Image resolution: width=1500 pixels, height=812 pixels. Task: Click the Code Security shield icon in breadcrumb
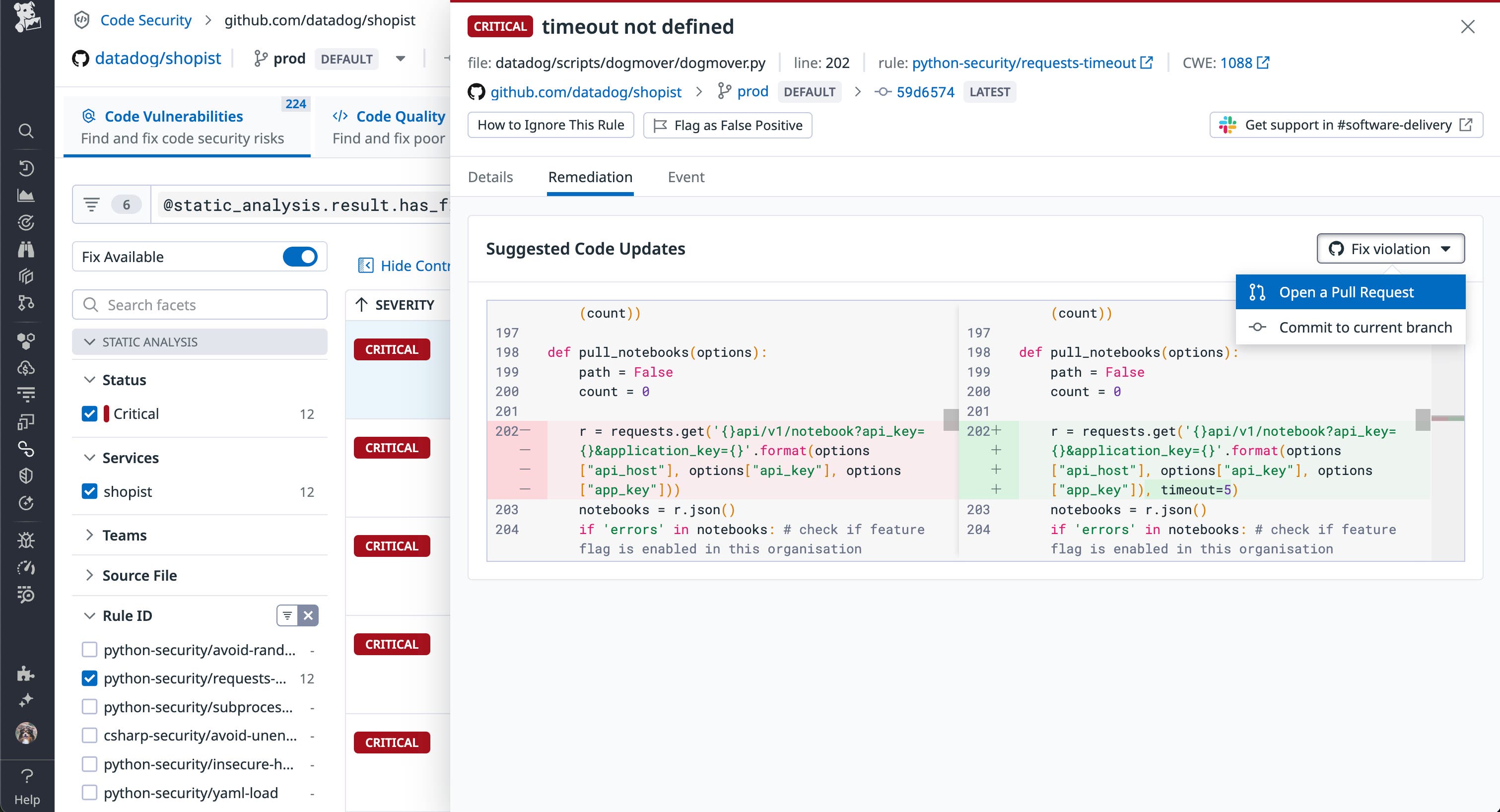tap(81, 20)
